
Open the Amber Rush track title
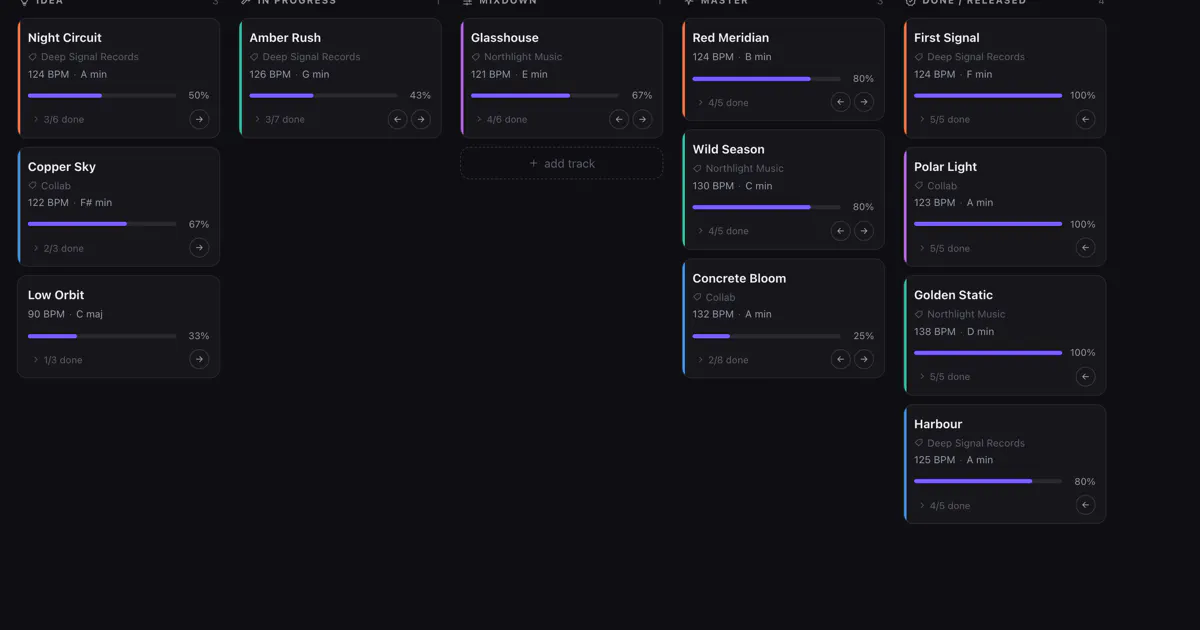click(x=285, y=38)
